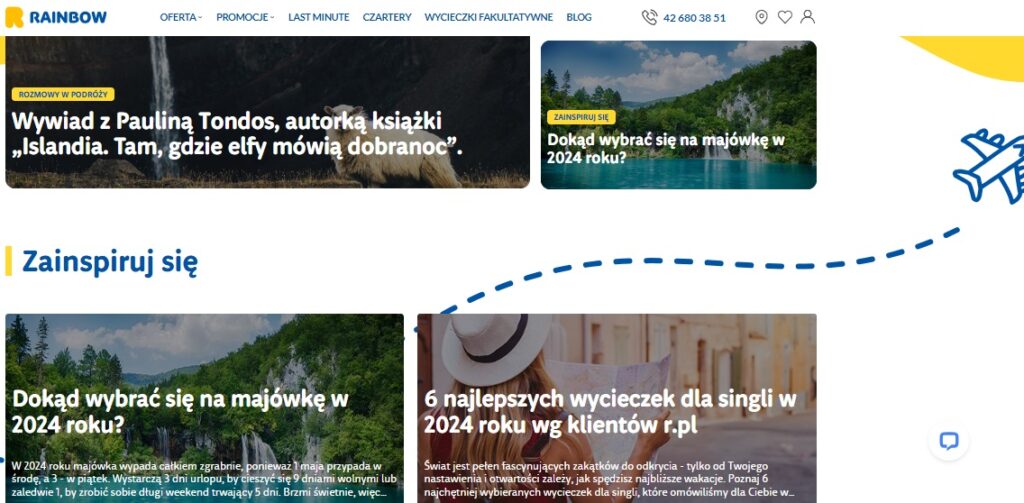The height and width of the screenshot is (503, 1024).
Task: Open the Blog menu item
Action: tap(579, 18)
